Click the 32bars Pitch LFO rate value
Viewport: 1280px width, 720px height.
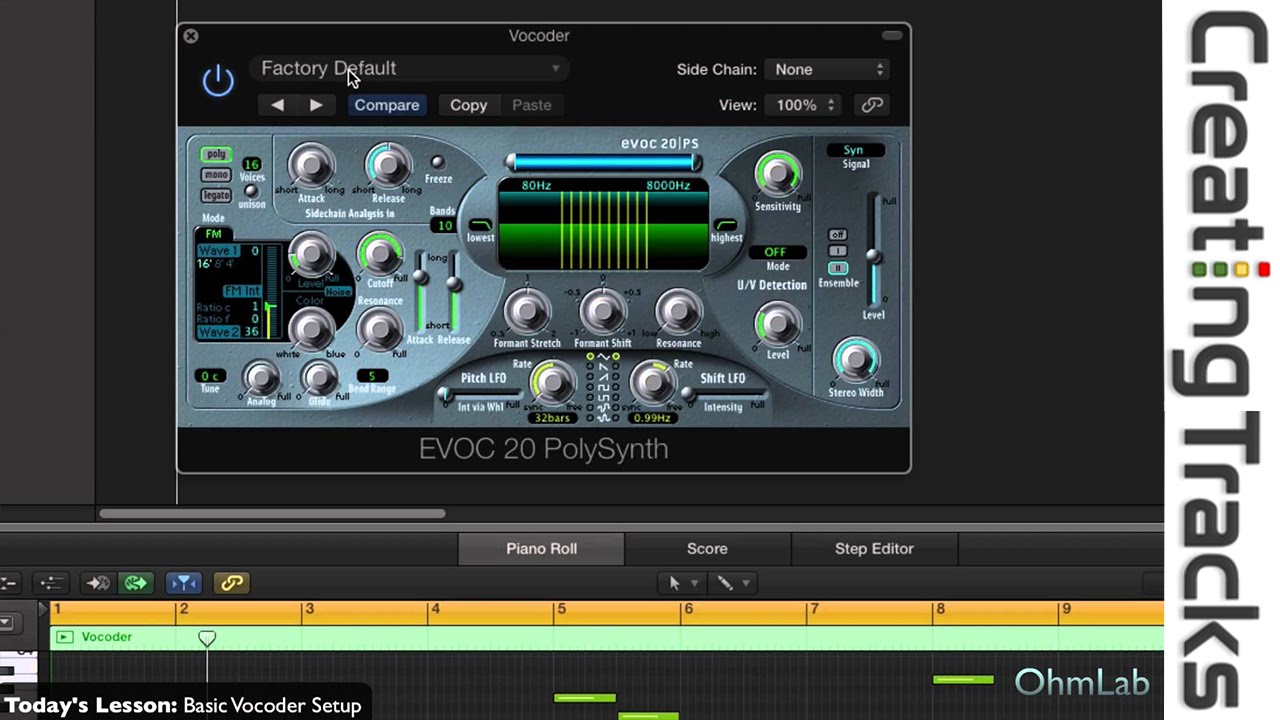(x=551, y=418)
